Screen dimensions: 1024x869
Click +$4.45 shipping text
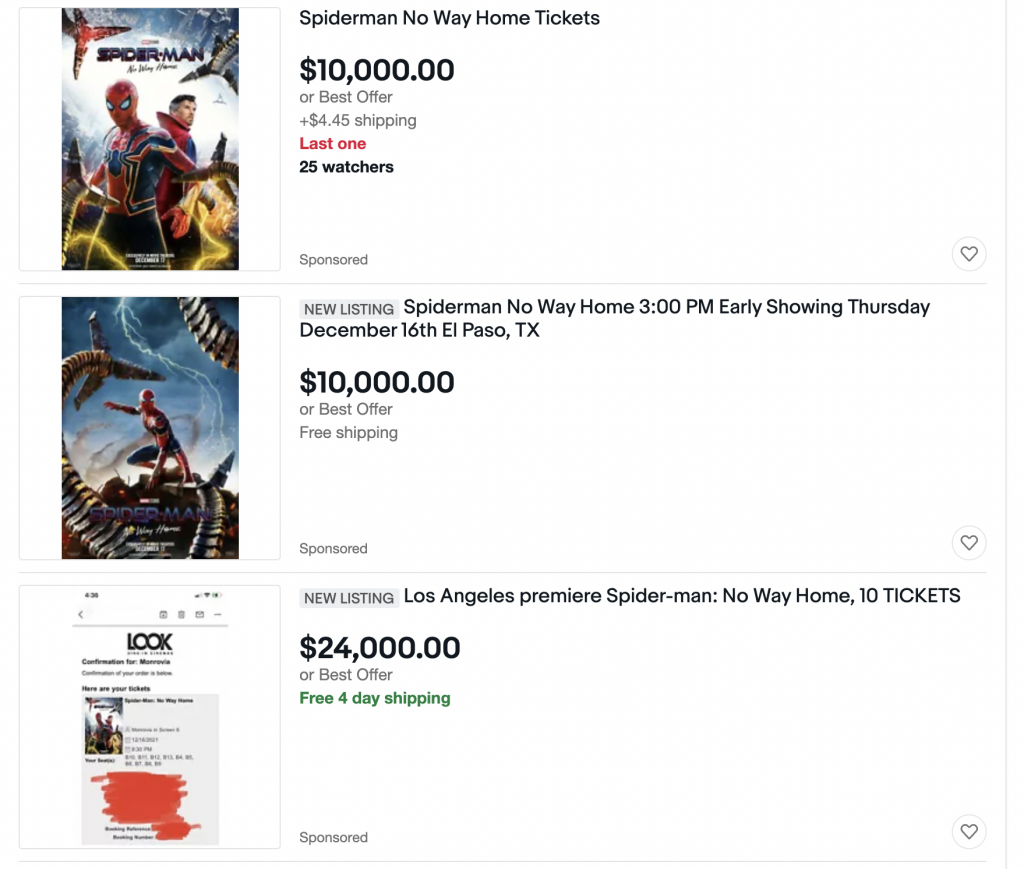click(x=358, y=120)
